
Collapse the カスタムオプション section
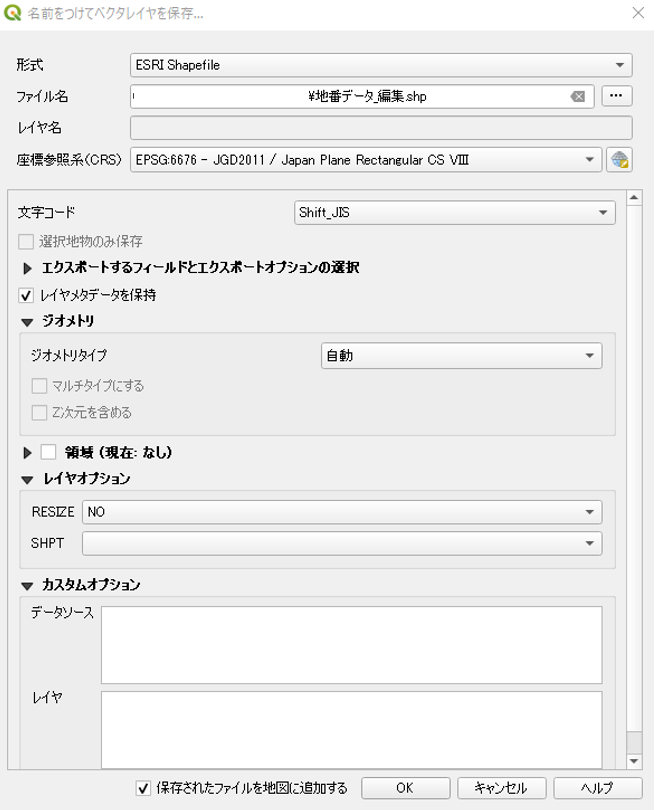coord(26,585)
